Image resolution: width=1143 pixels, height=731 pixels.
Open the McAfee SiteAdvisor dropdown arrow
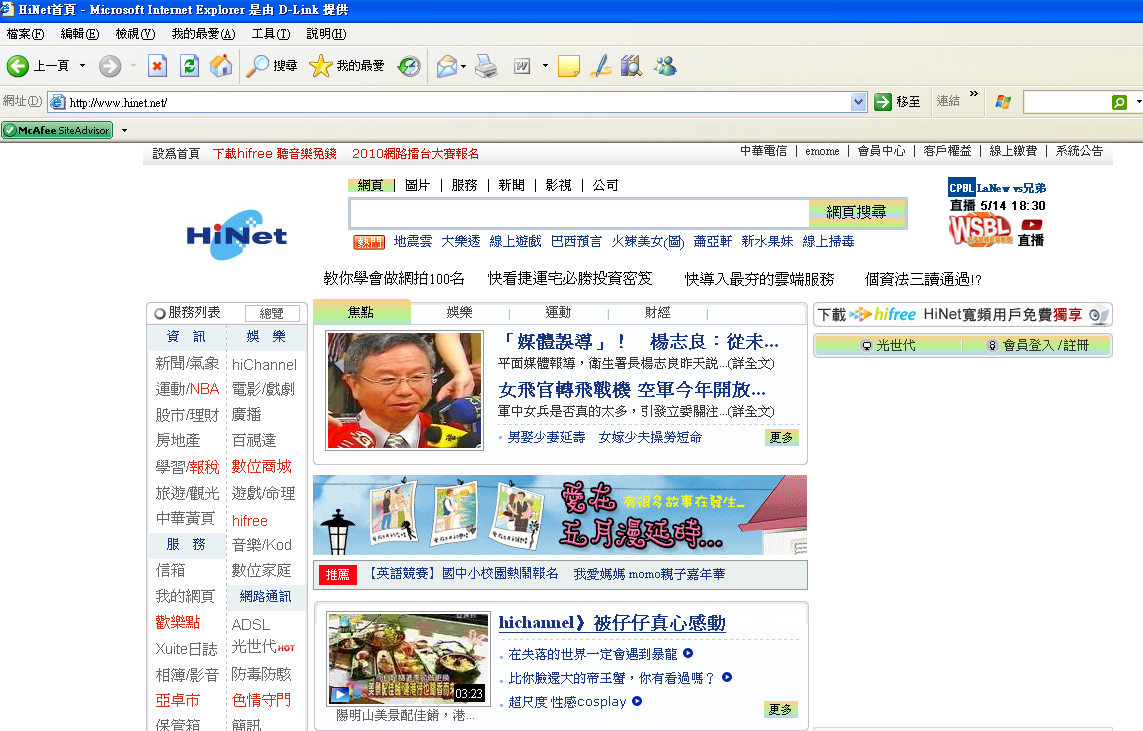point(125,130)
